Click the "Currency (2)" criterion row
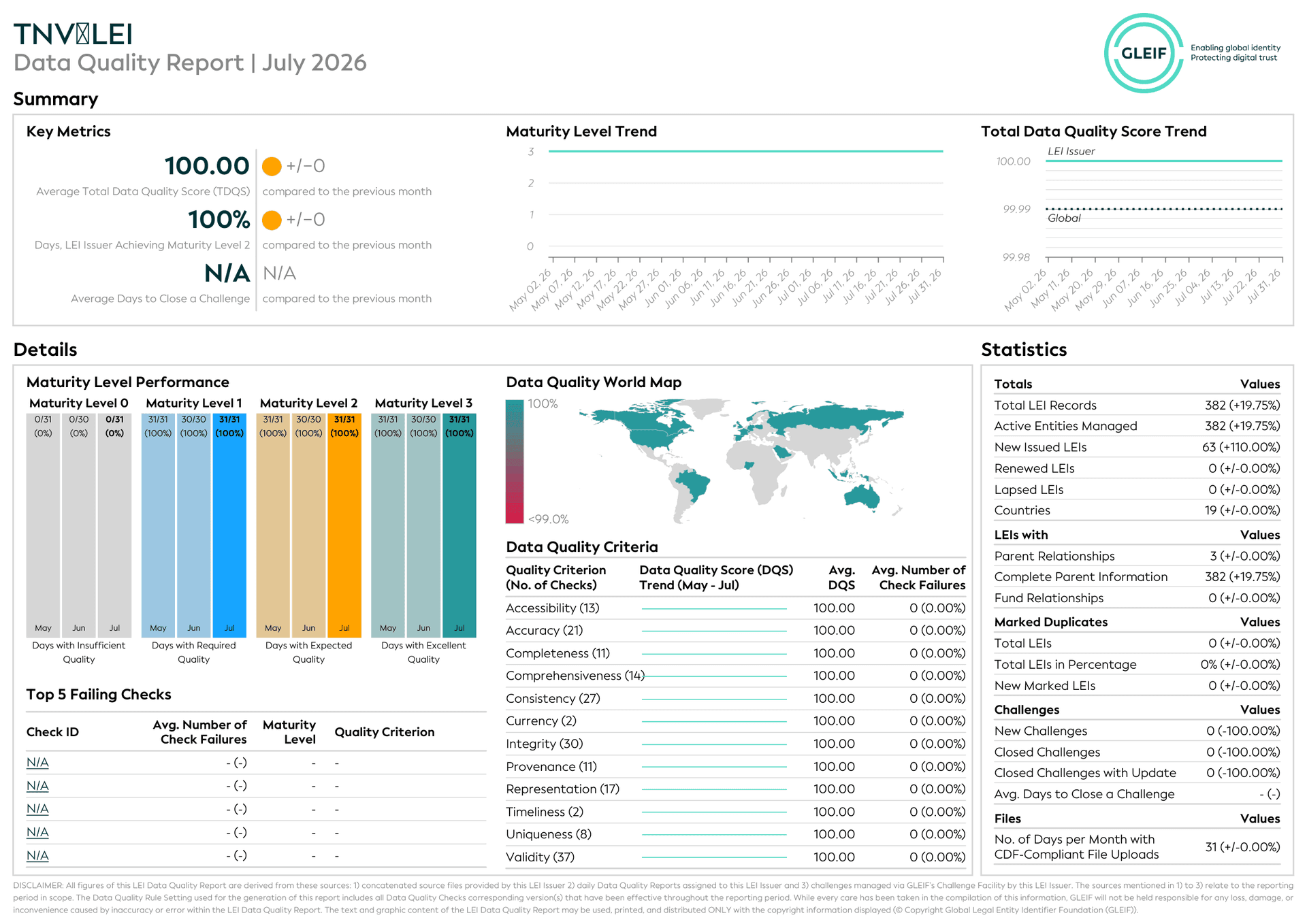Viewport: 1307px width, 924px height. 735,721
